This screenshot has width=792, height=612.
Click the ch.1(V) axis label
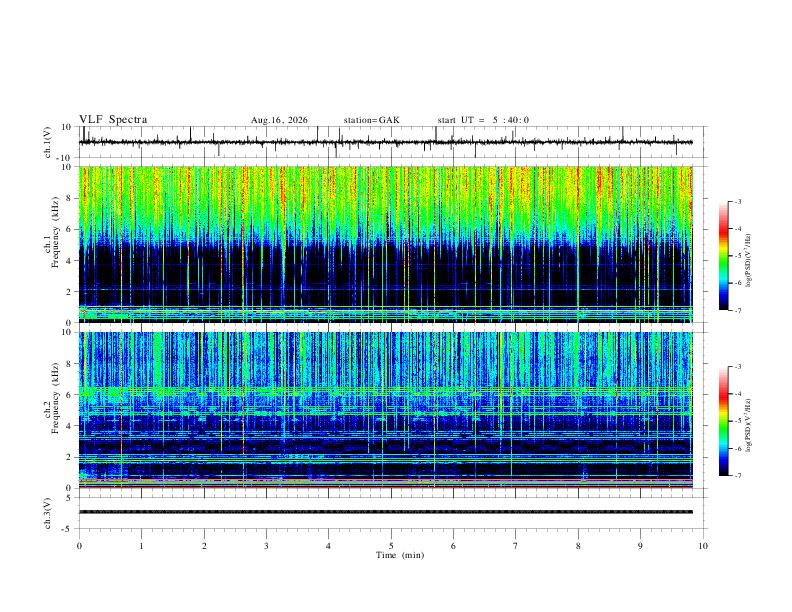click(48, 142)
